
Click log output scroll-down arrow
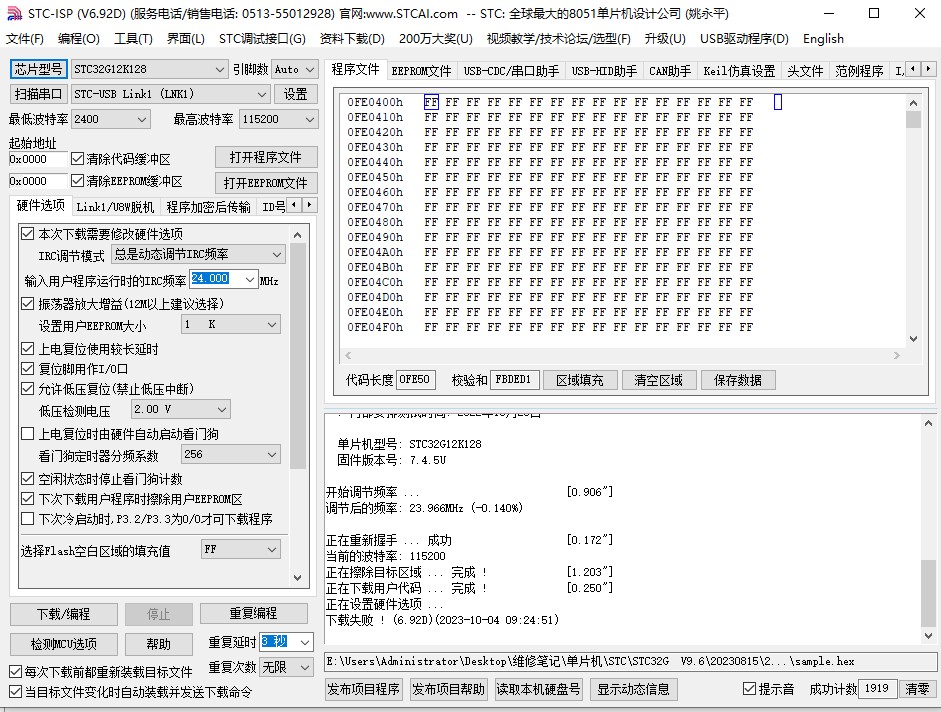click(928, 636)
